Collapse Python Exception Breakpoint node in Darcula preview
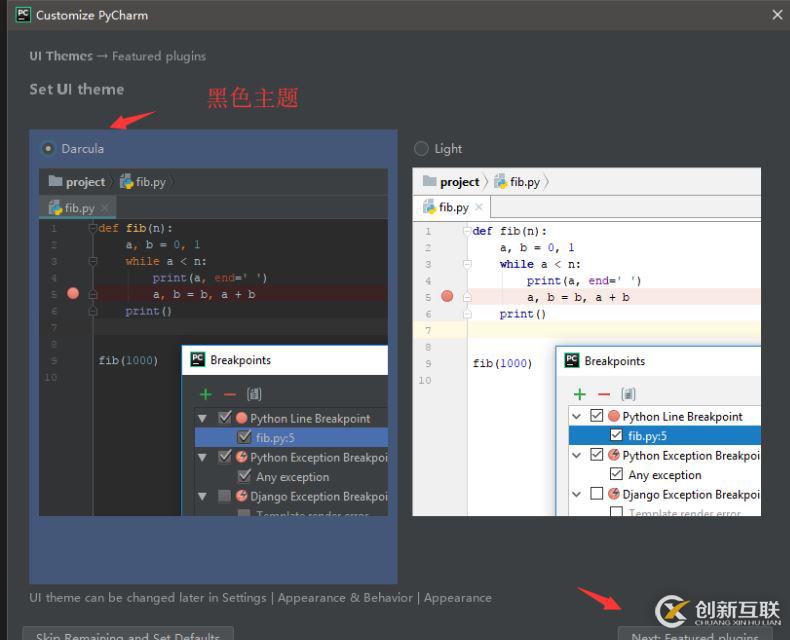Viewport: 790px width, 640px height. [x=203, y=458]
